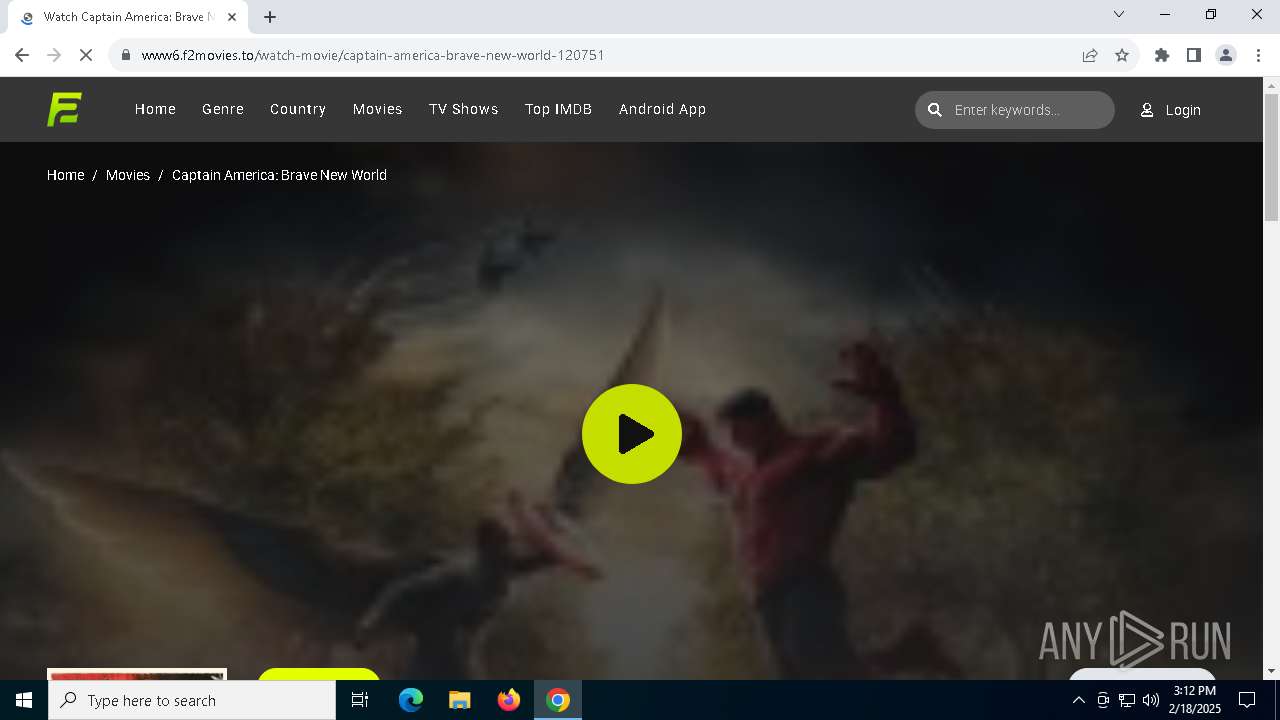The width and height of the screenshot is (1280, 720).
Task: Open taskbar clock and date
Action: (1194, 700)
